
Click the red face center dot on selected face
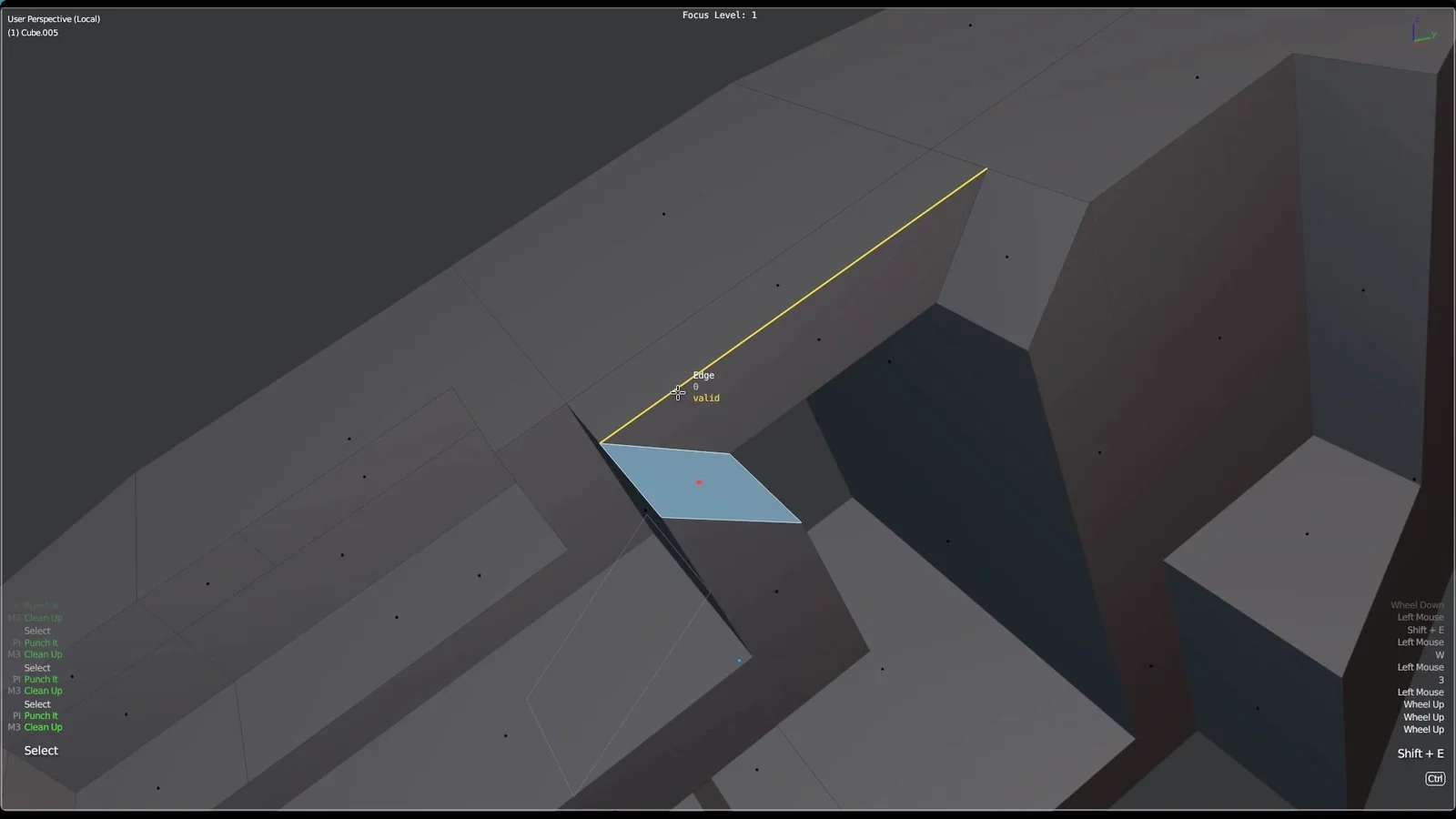(699, 481)
